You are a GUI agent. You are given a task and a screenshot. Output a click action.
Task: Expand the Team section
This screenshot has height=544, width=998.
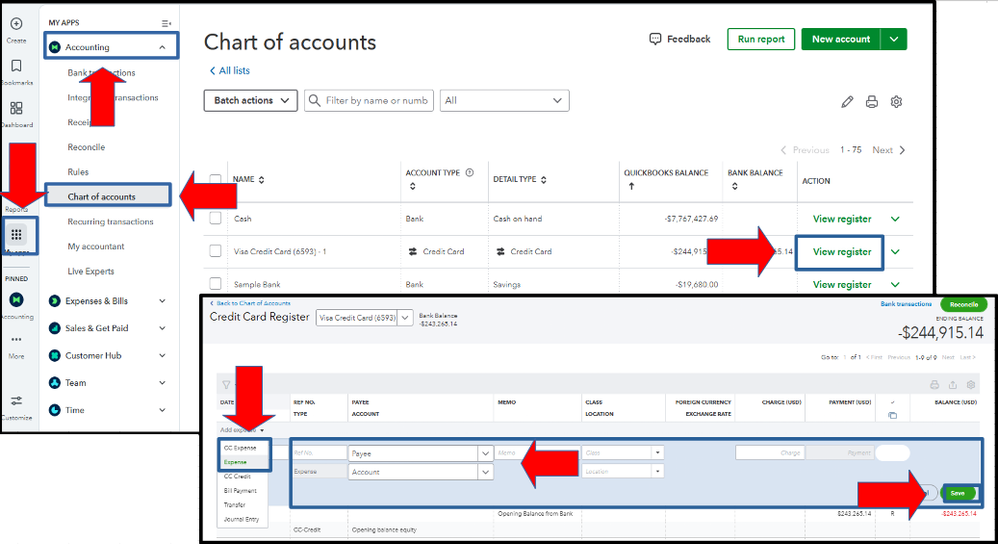[x=162, y=383]
